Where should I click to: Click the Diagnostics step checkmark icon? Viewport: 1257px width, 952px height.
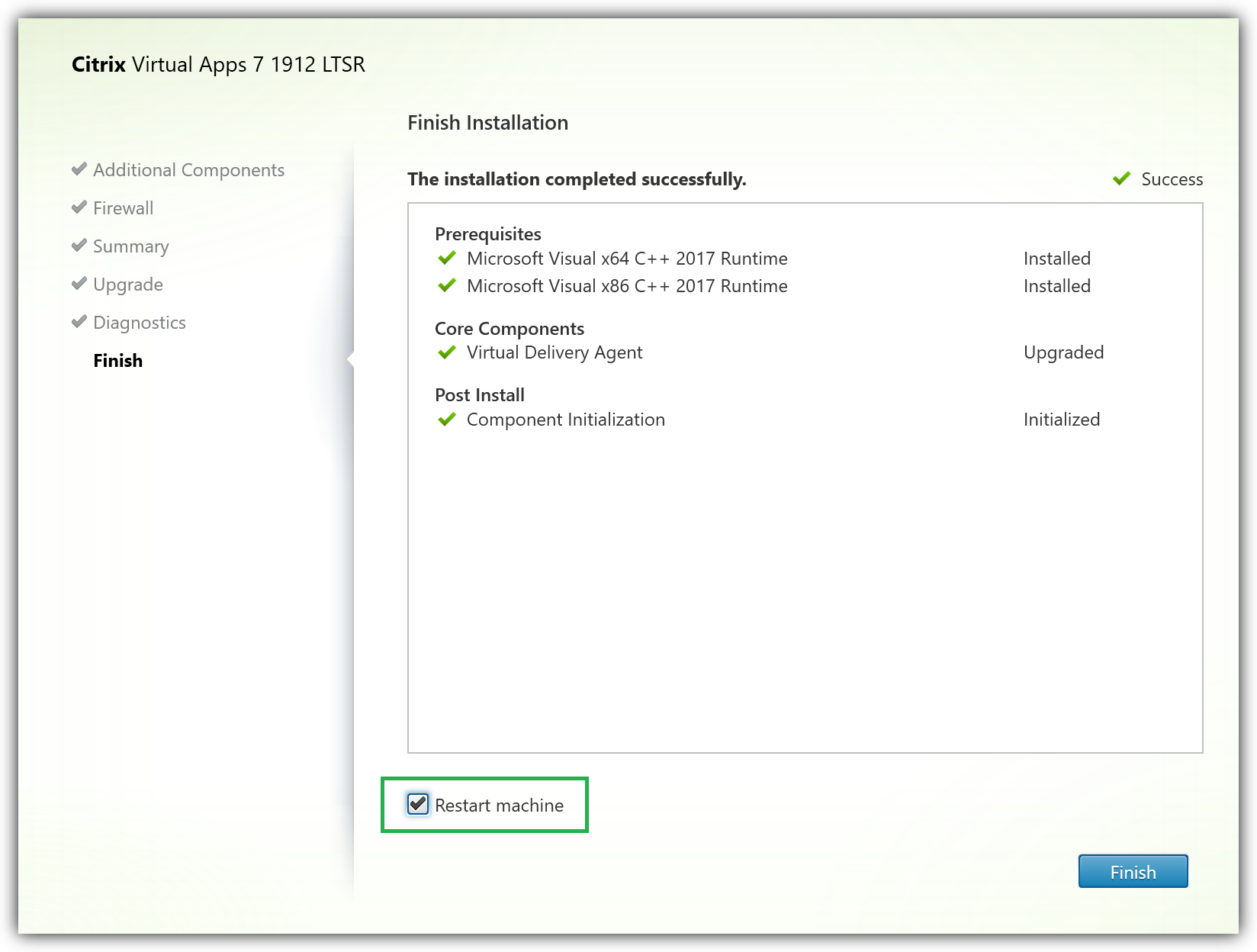click(79, 322)
